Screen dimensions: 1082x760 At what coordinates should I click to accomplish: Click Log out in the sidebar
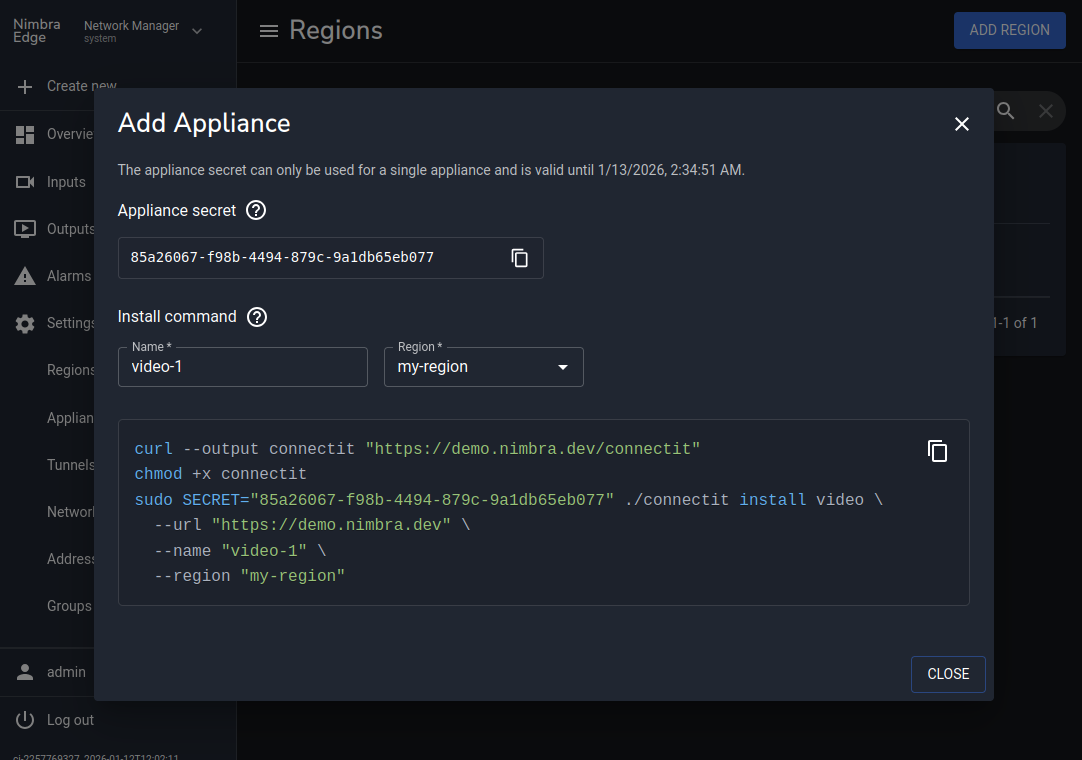(70, 720)
